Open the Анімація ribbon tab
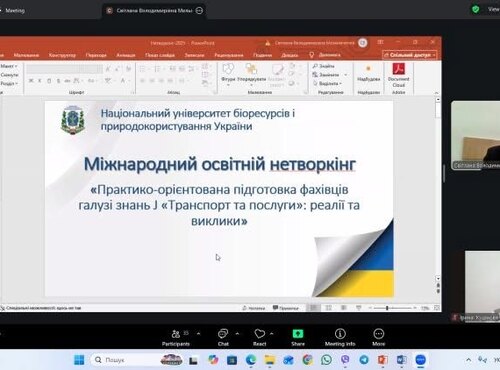This screenshot has height=370, width=500. (126, 55)
